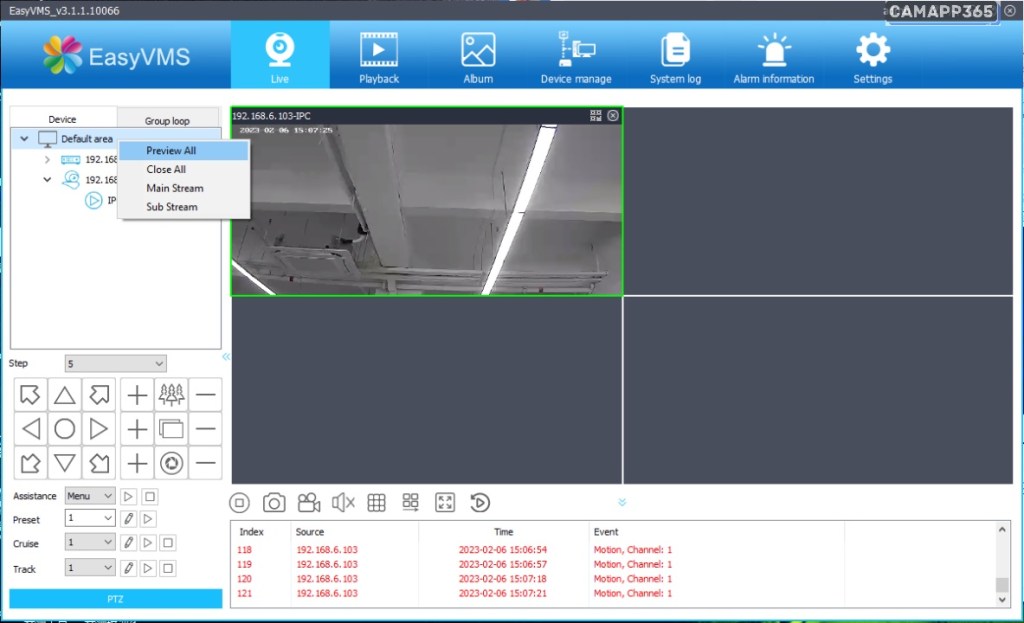Collapse the Default area tree node
Screen dimensions: 1024x623
click(x=24, y=139)
